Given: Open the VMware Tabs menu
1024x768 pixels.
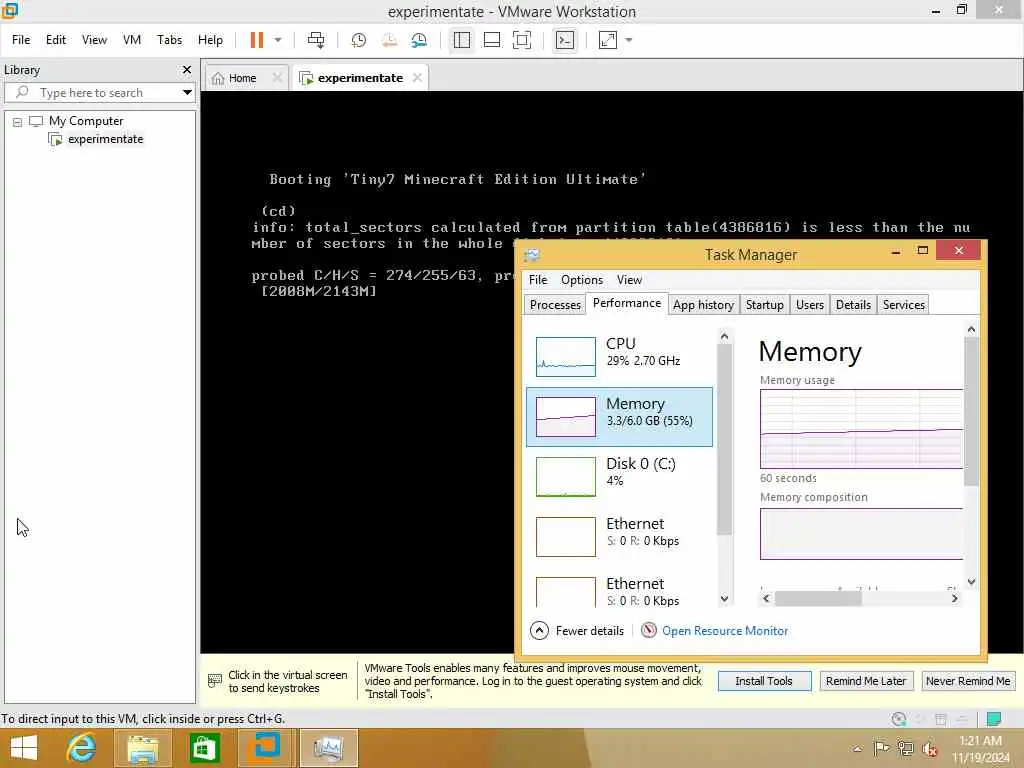Looking at the screenshot, I should (169, 40).
